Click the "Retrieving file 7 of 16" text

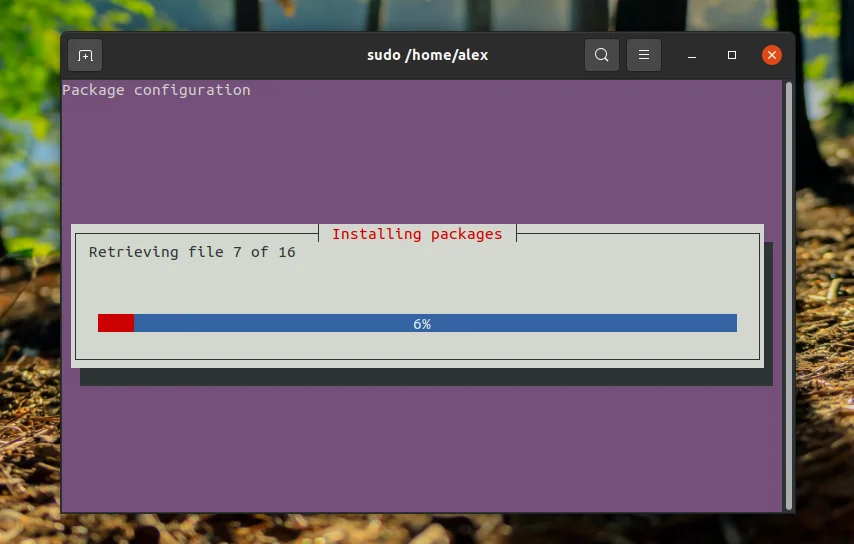[192, 252]
